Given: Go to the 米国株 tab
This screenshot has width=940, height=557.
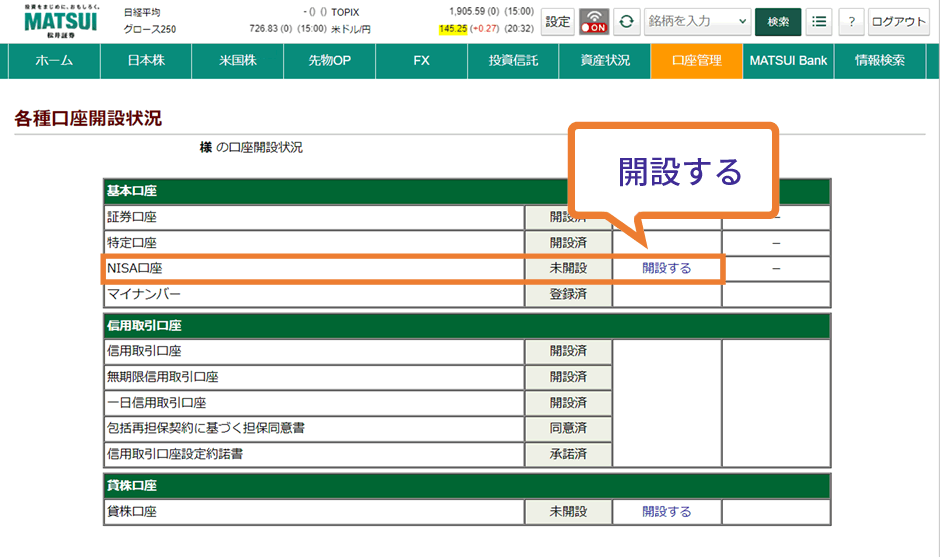Looking at the screenshot, I should [238, 61].
